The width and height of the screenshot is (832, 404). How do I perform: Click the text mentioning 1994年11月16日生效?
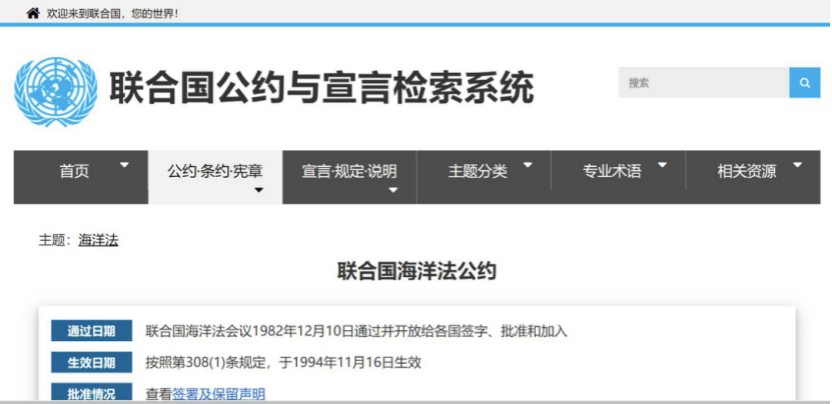pyautogui.click(x=283, y=363)
